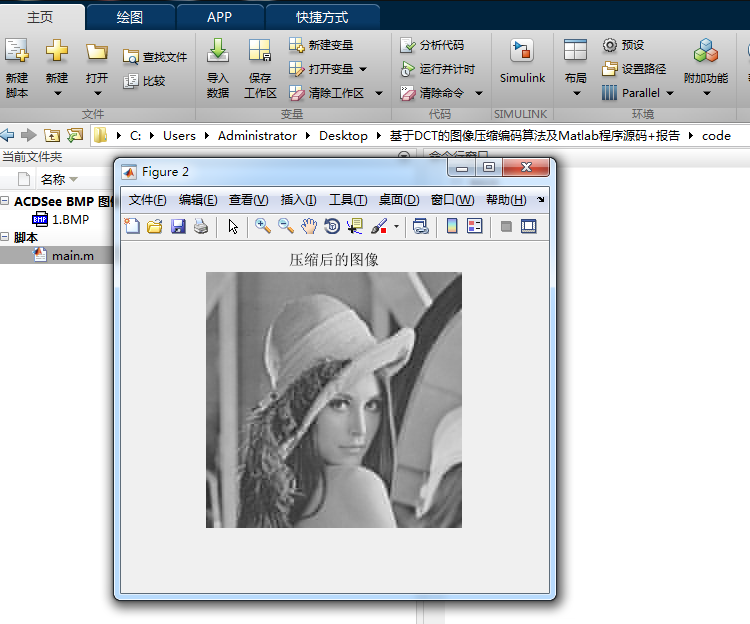Switch to the 绘图 (Plots) tab
750x624 pixels.
point(130,17)
